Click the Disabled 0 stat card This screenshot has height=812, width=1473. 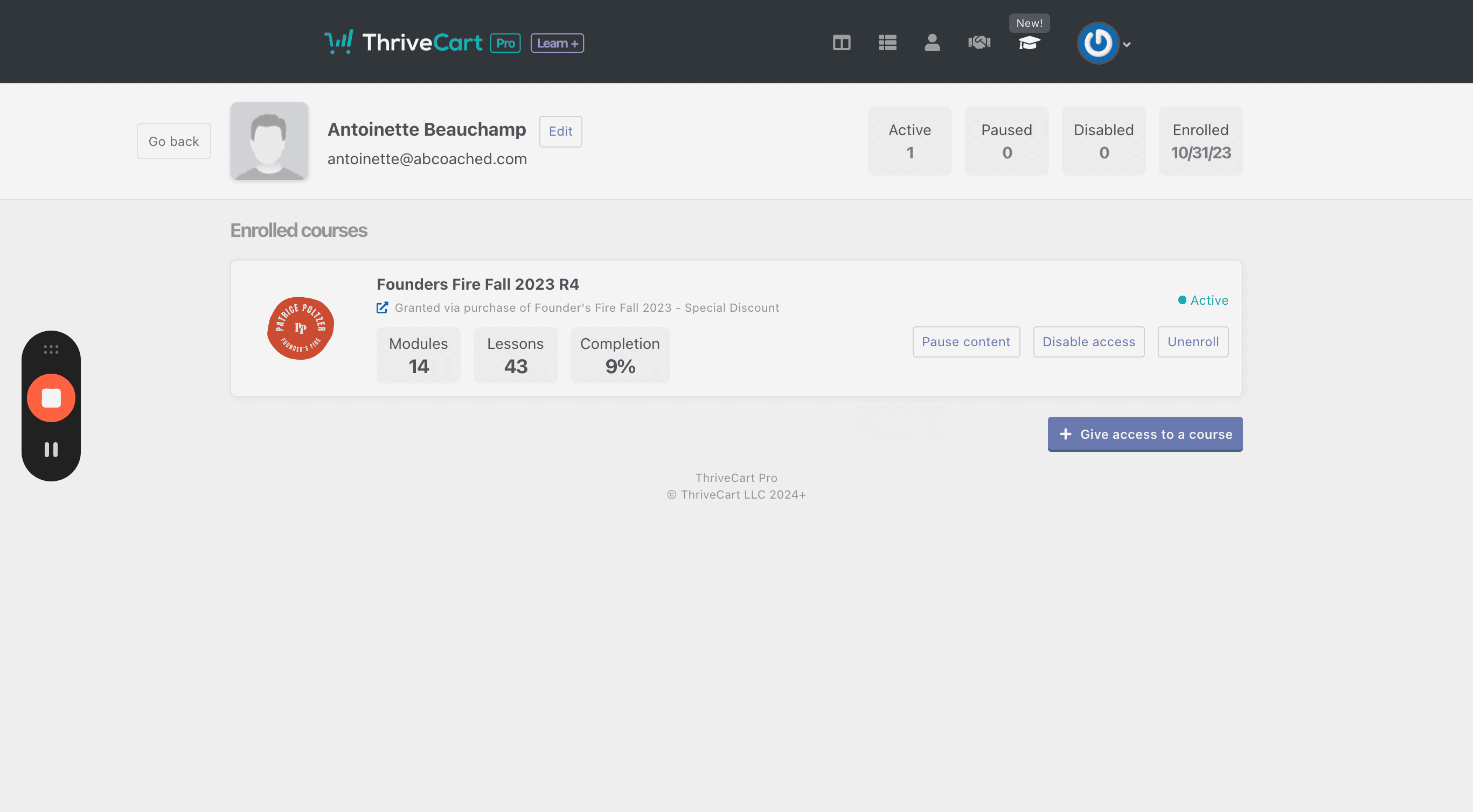[x=1103, y=141]
